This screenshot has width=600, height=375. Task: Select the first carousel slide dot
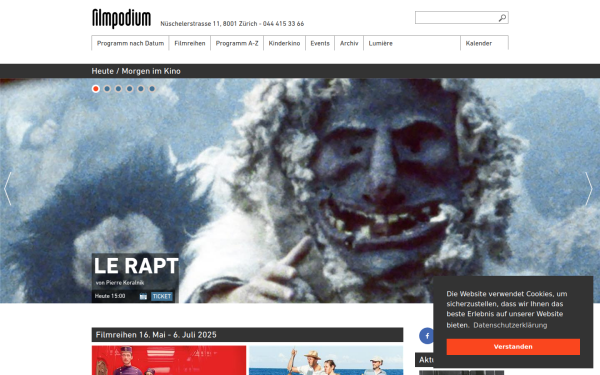96,89
